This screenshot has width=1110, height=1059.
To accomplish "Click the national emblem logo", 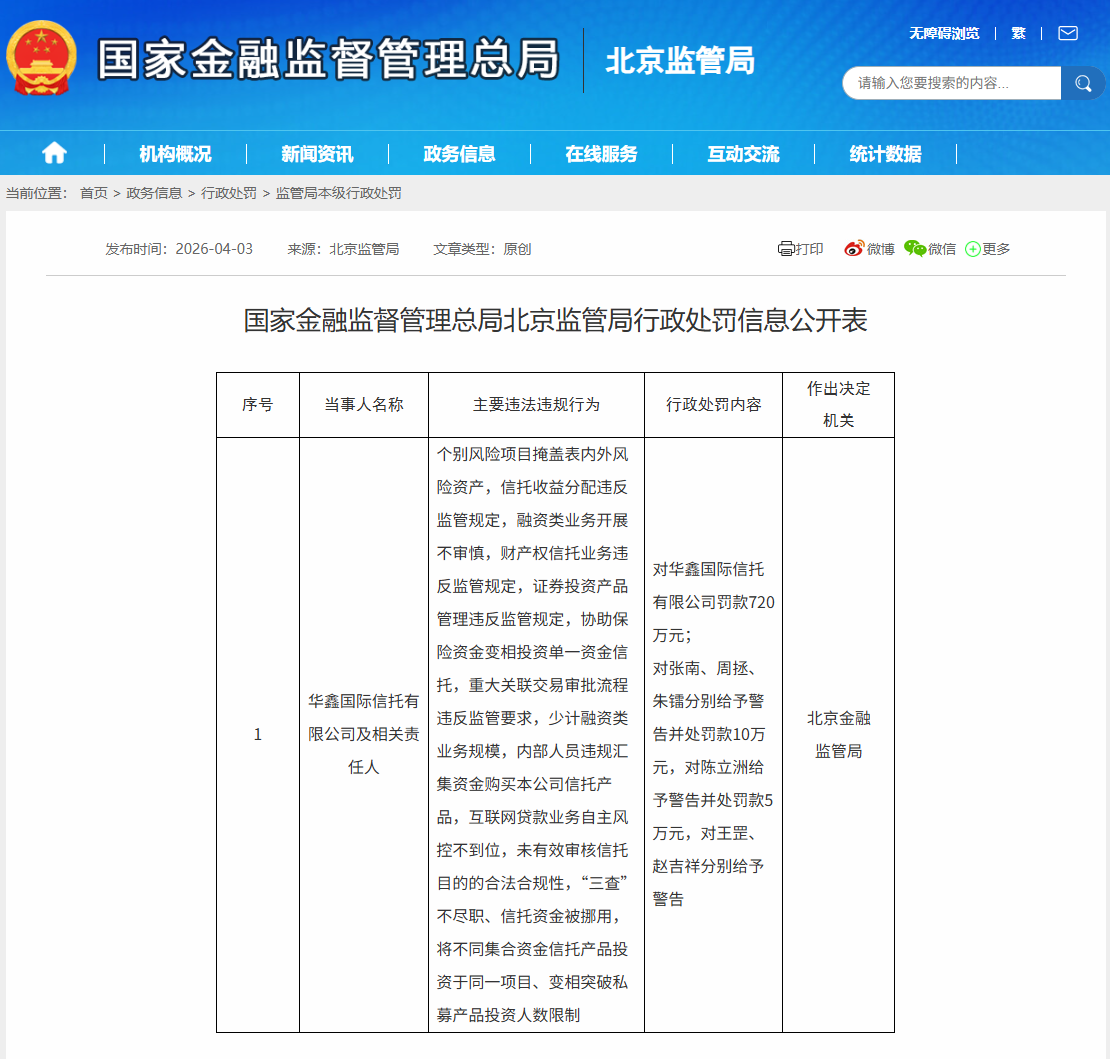I will (x=41, y=58).
